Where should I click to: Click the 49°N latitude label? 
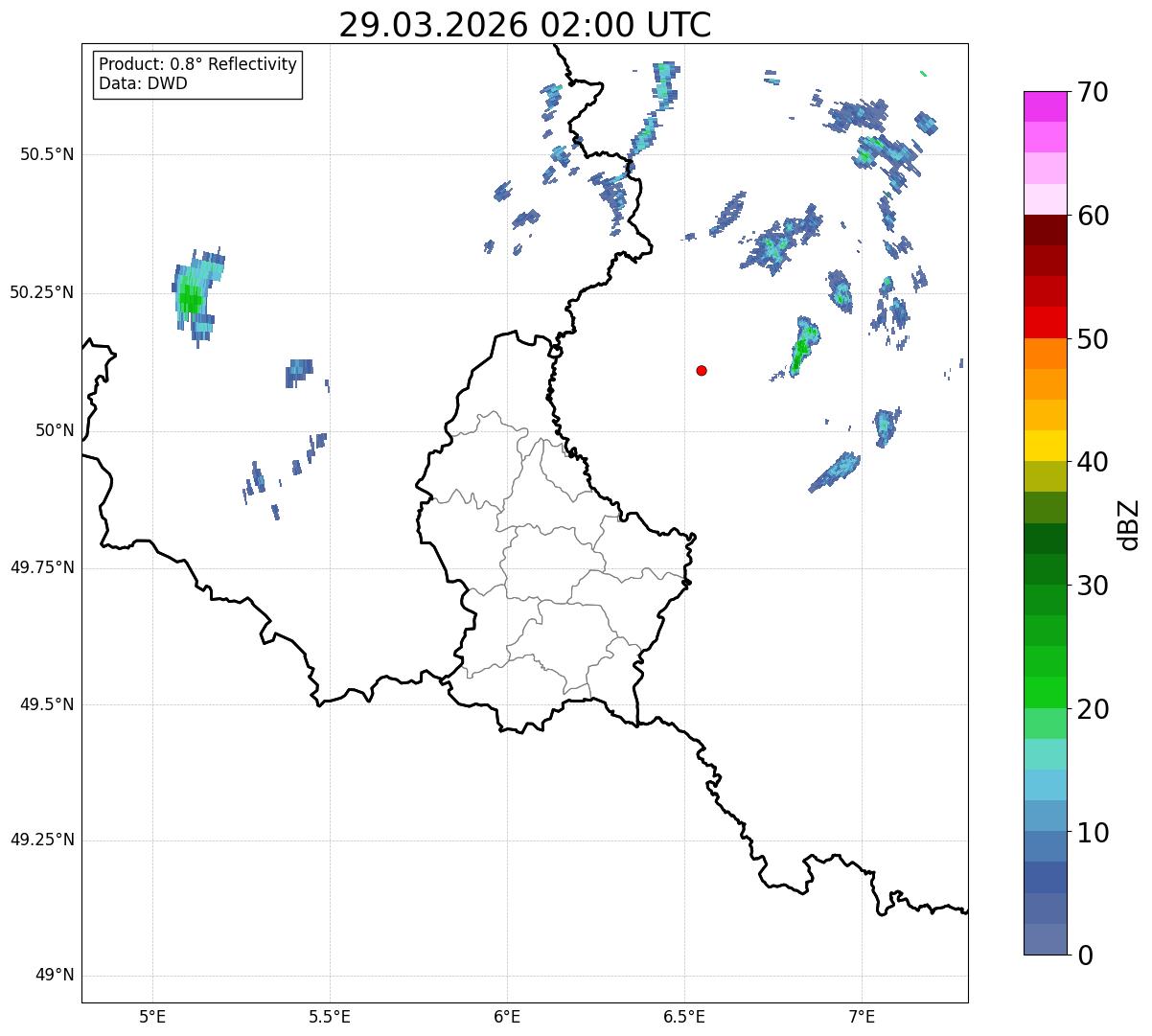coord(55,976)
